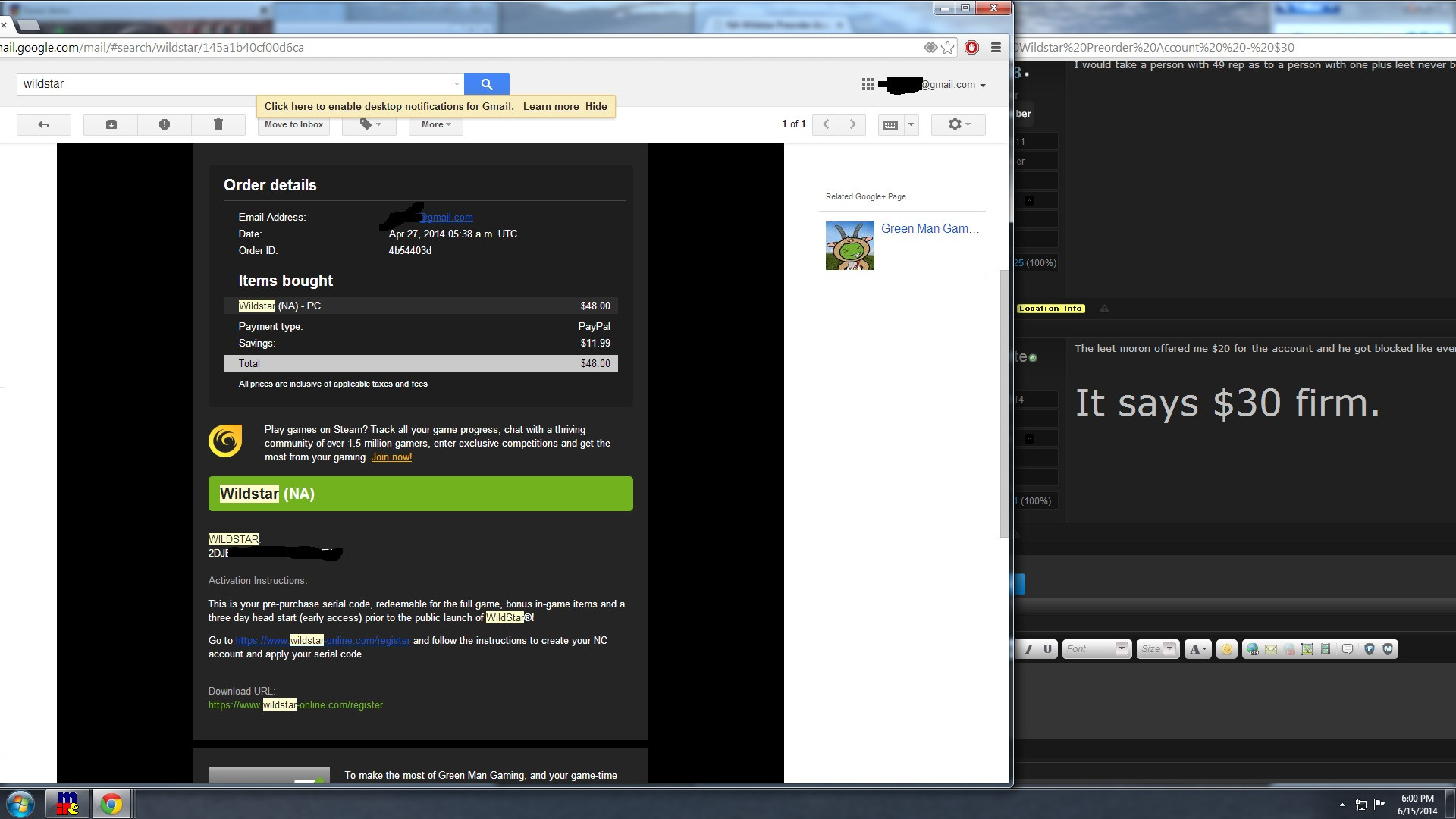
Task: Toggle italic in the forum editor
Action: pyautogui.click(x=1029, y=649)
